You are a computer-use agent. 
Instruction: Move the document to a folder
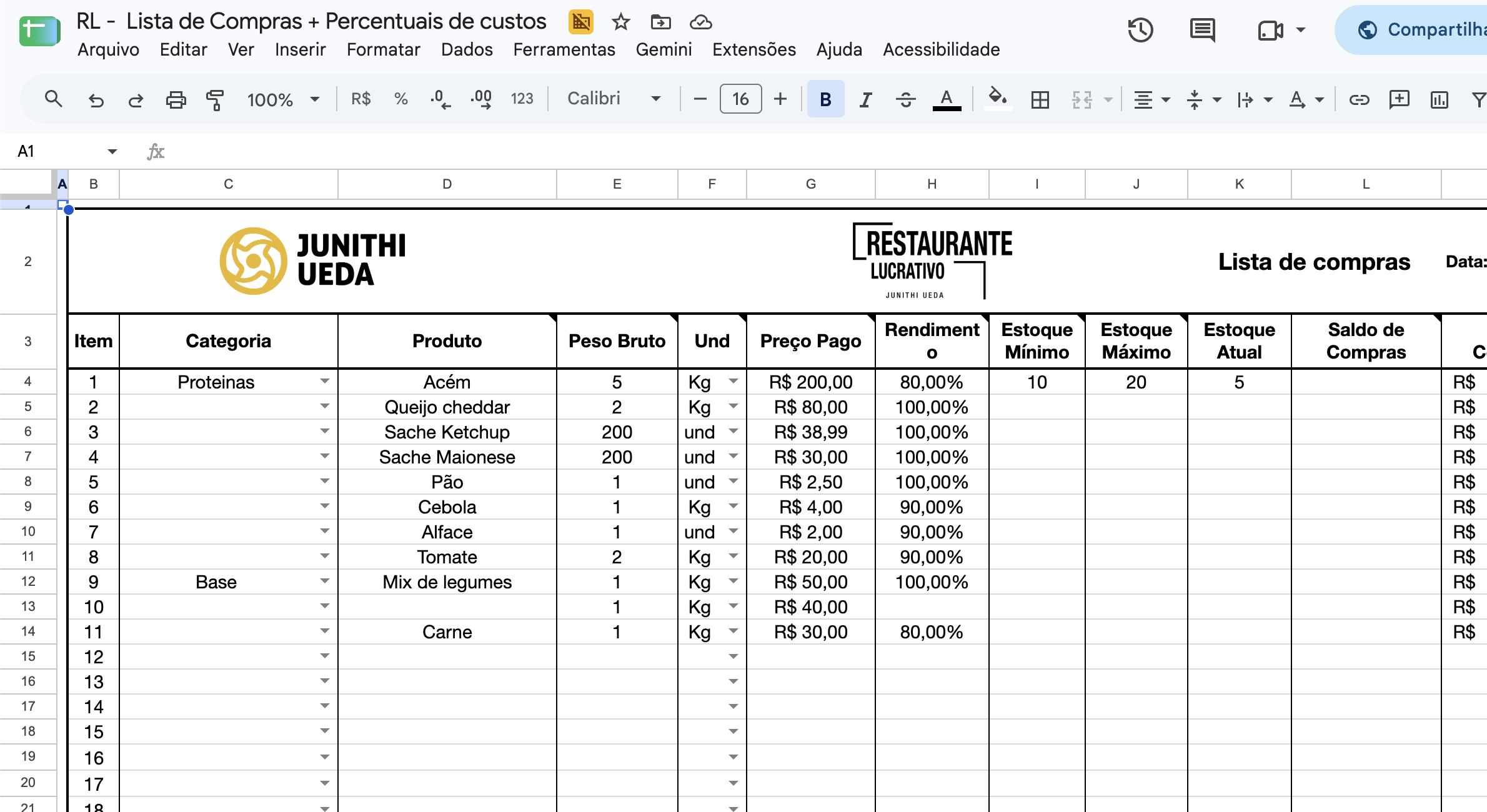660,22
